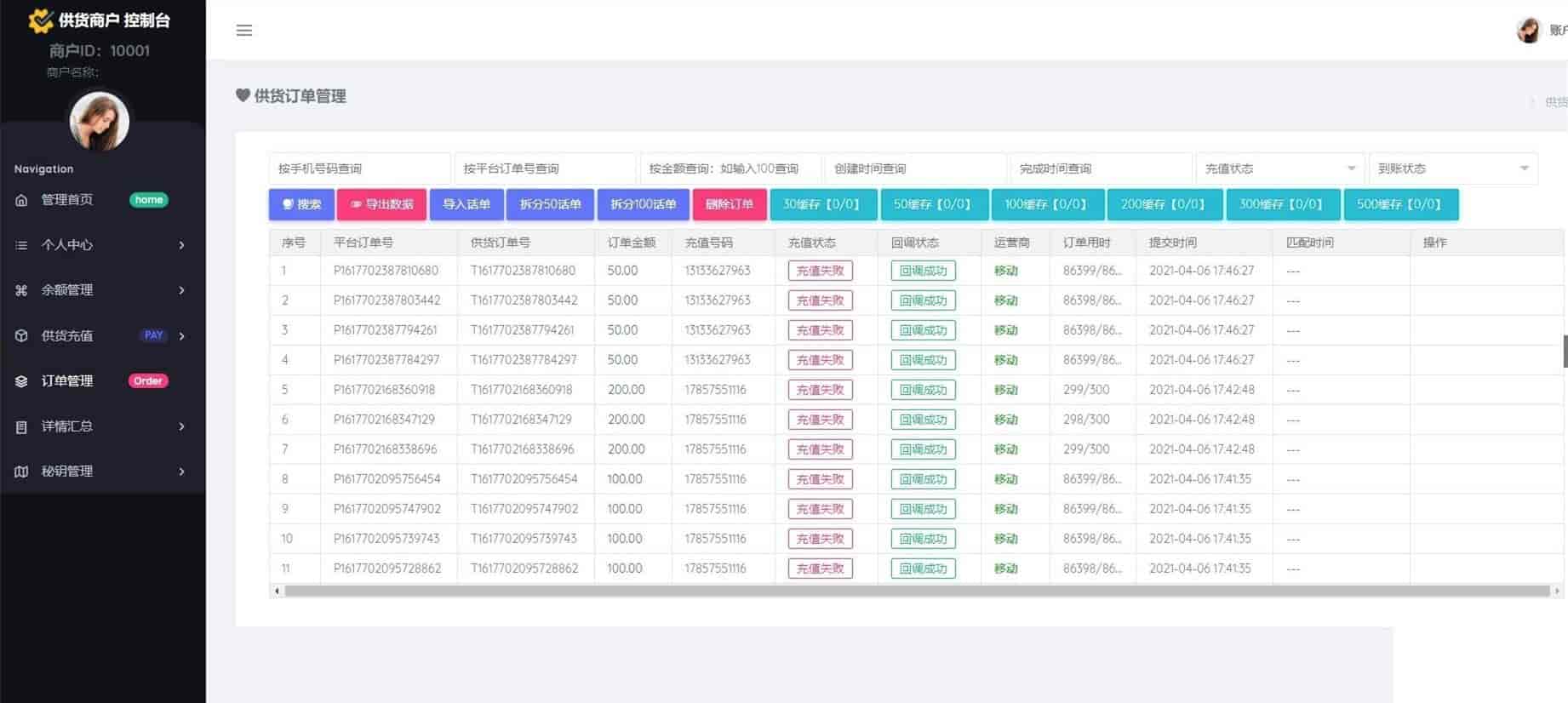Expand the 个人中心 submenu chevron

[x=181, y=245]
